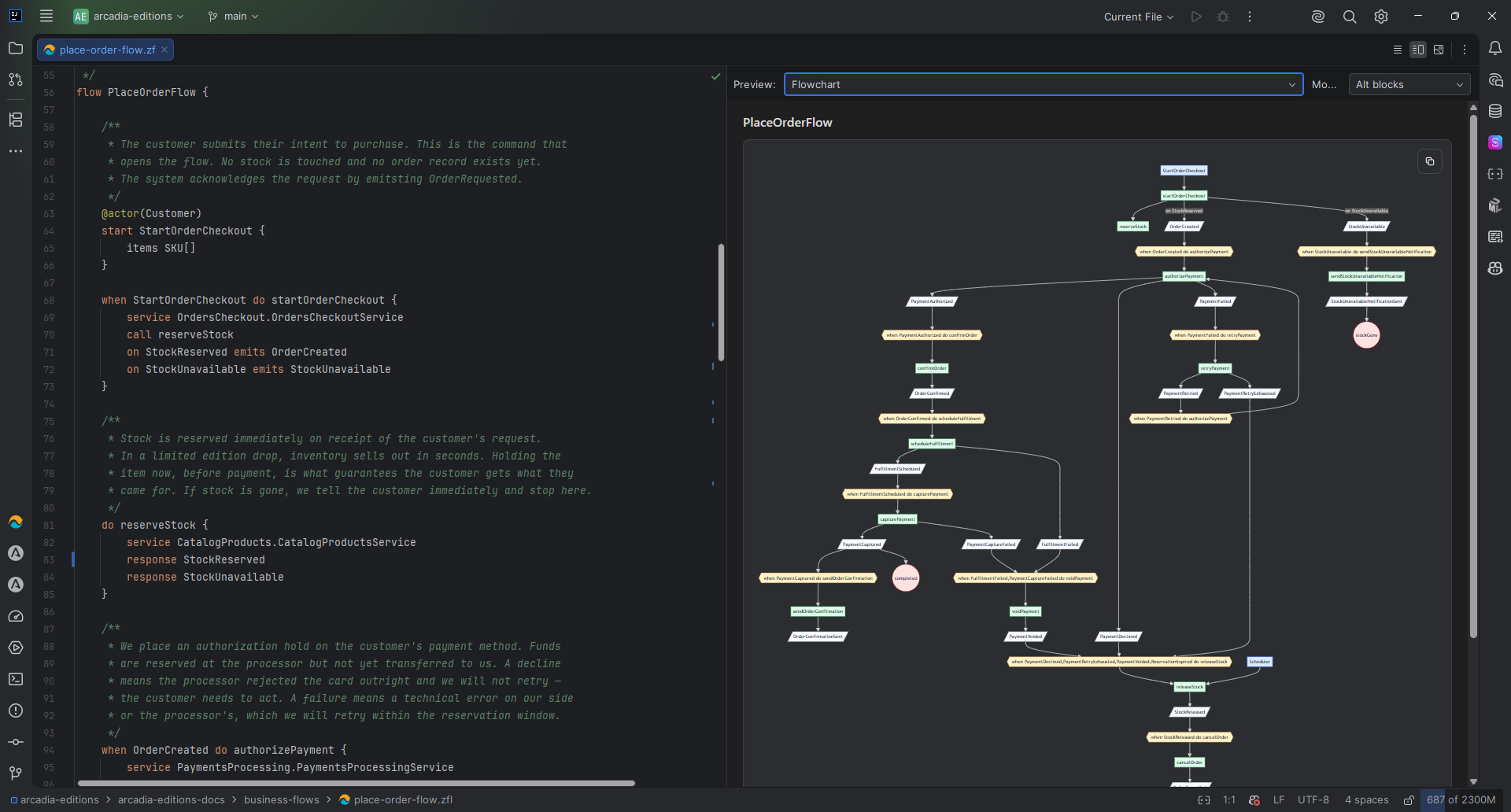Open the Profiler gauge tool window

click(x=16, y=616)
